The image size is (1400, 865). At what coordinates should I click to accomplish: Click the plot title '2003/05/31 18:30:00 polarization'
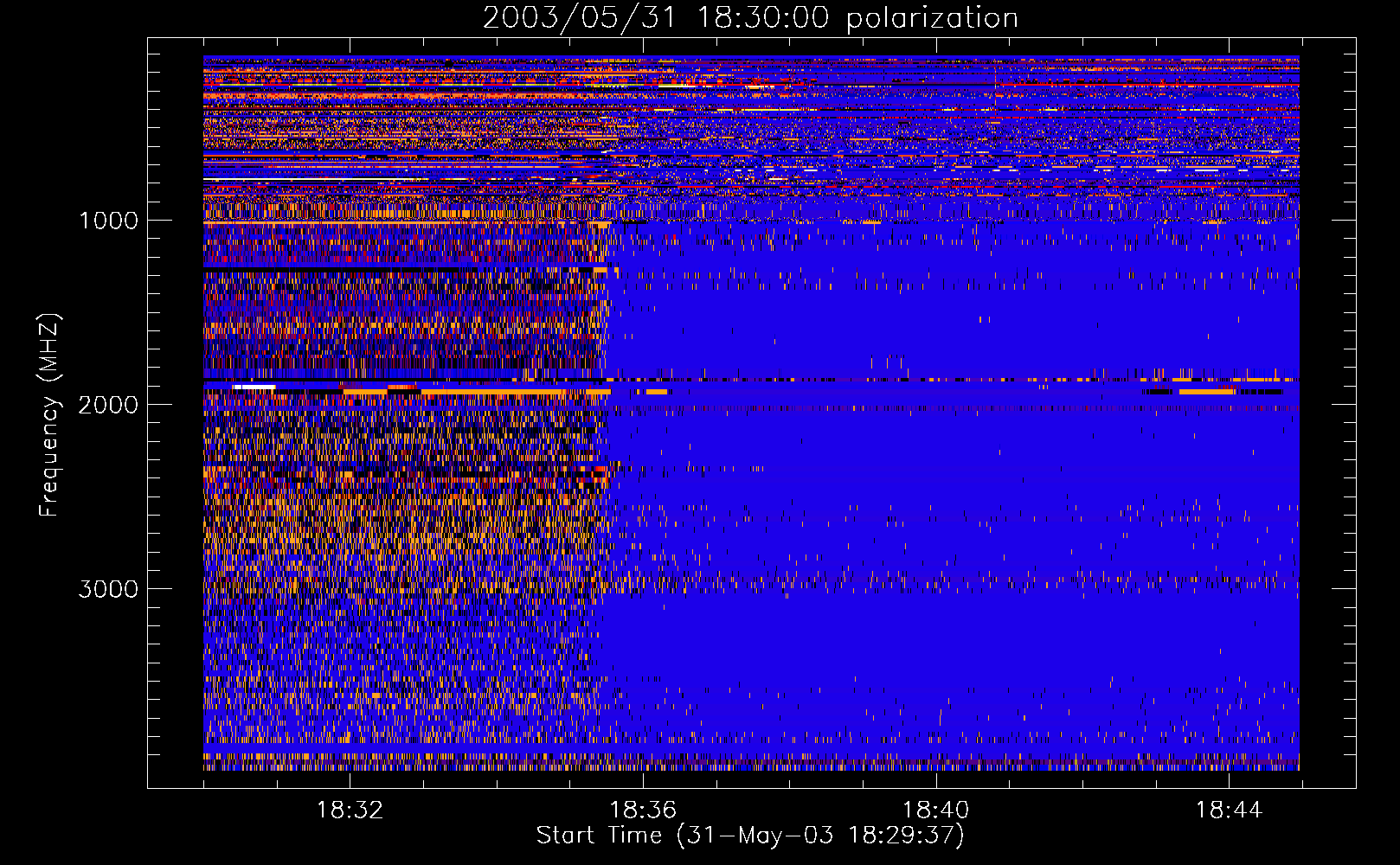point(750,18)
